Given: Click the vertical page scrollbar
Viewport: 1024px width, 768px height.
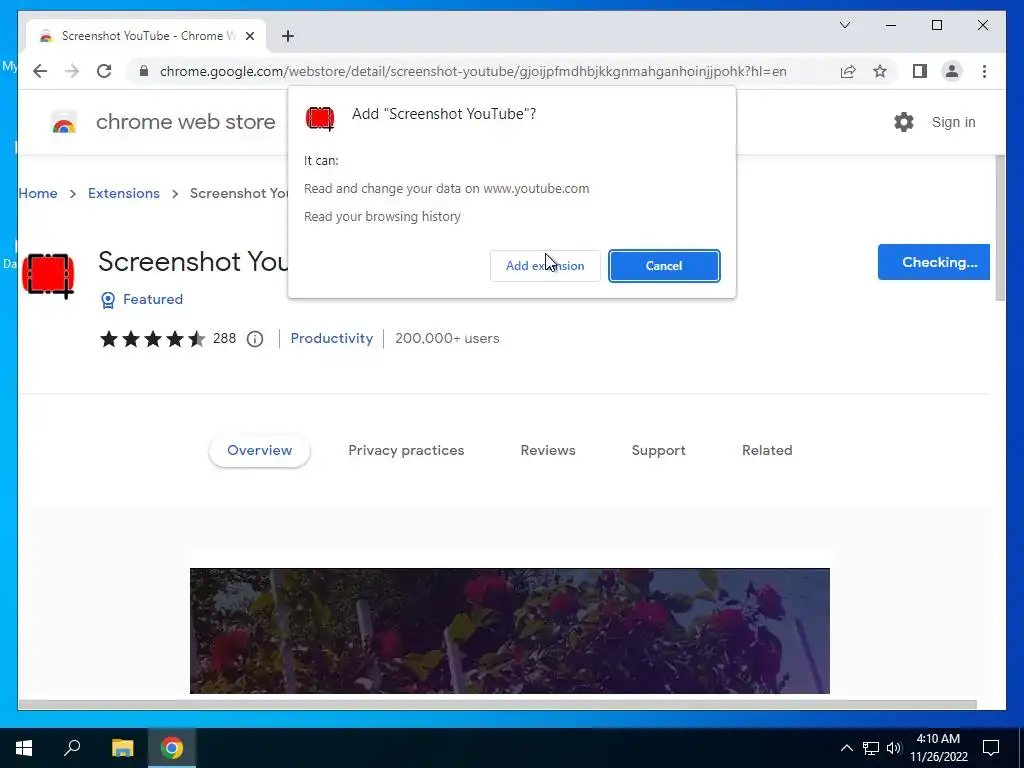Looking at the screenshot, I should click(1000, 229).
